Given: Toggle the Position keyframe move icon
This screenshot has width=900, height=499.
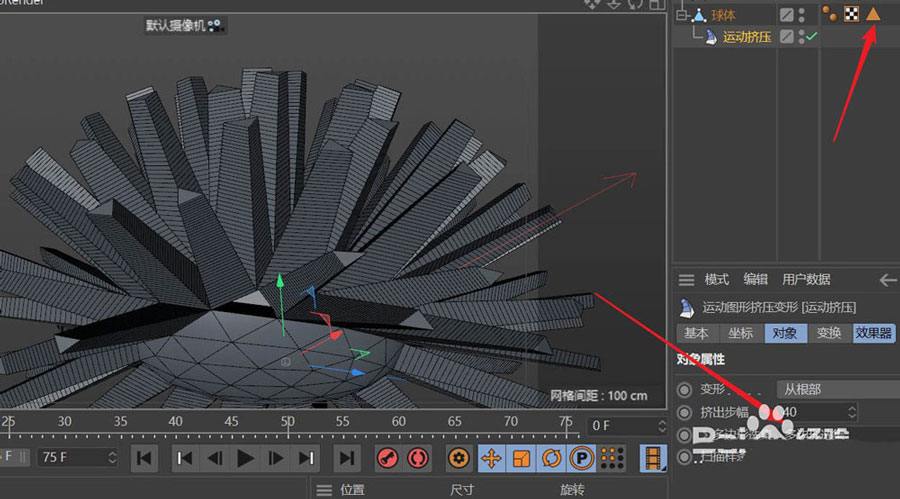Looking at the screenshot, I should click(491, 458).
